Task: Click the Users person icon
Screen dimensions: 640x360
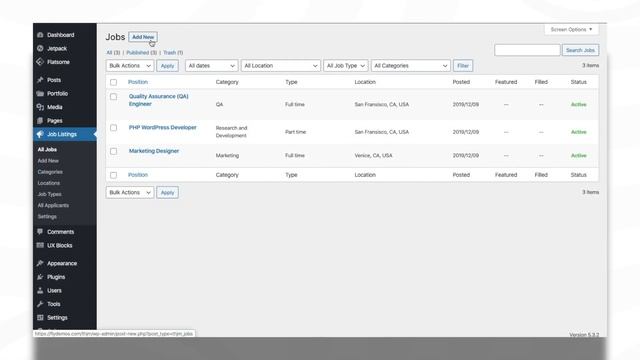Action: click(x=40, y=290)
